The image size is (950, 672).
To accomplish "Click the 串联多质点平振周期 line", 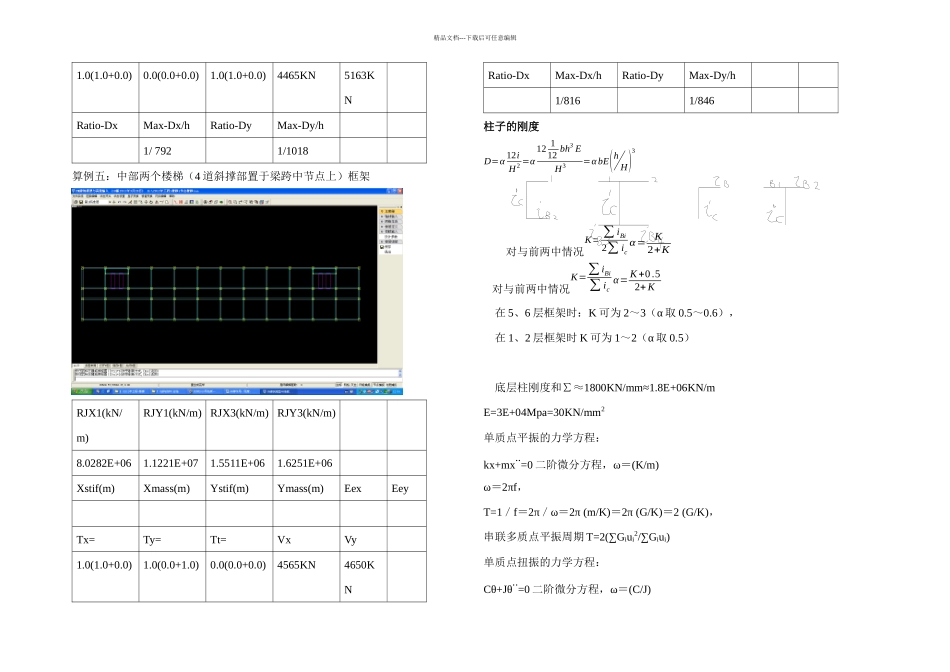I will [577, 537].
